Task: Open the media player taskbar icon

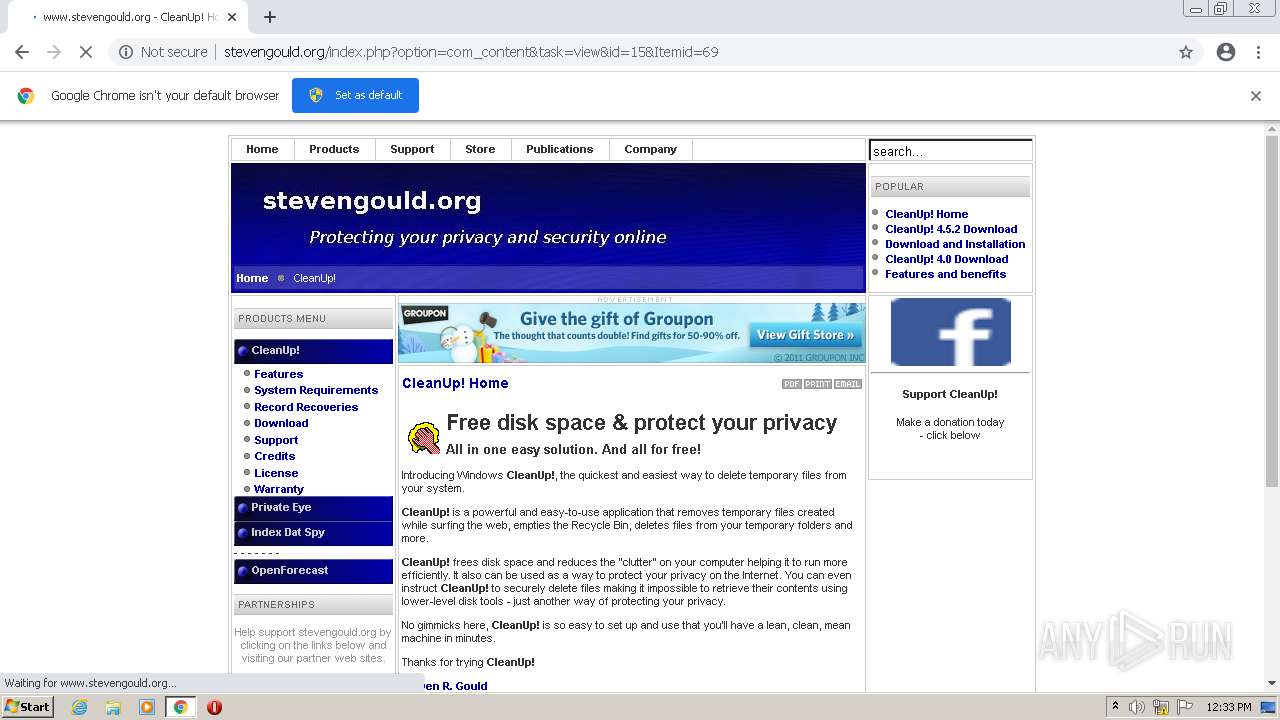Action: coord(147,707)
